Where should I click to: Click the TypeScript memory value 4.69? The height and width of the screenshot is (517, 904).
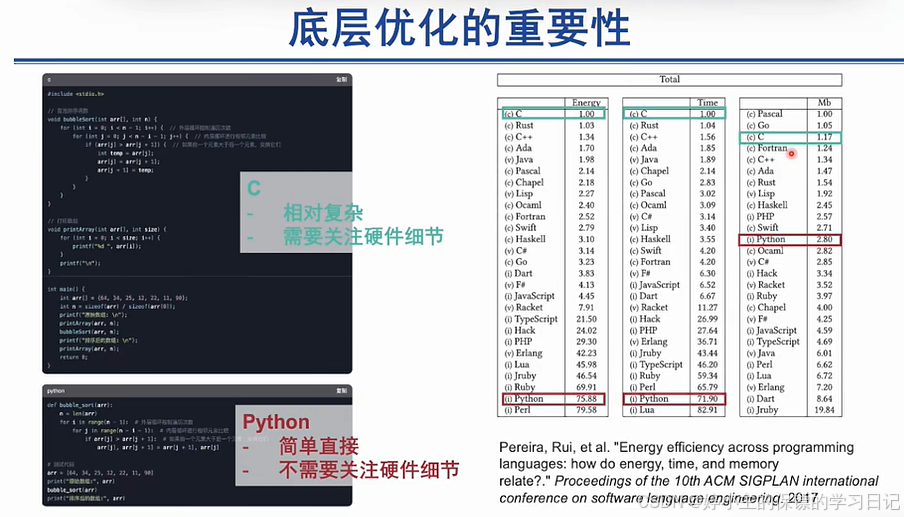click(824, 342)
